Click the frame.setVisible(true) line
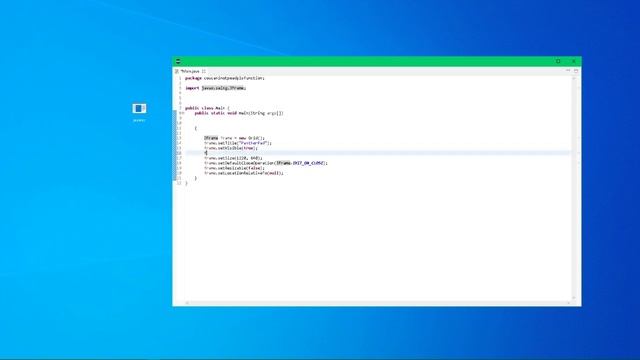Image resolution: width=640 pixels, height=360 pixels. [x=231, y=148]
